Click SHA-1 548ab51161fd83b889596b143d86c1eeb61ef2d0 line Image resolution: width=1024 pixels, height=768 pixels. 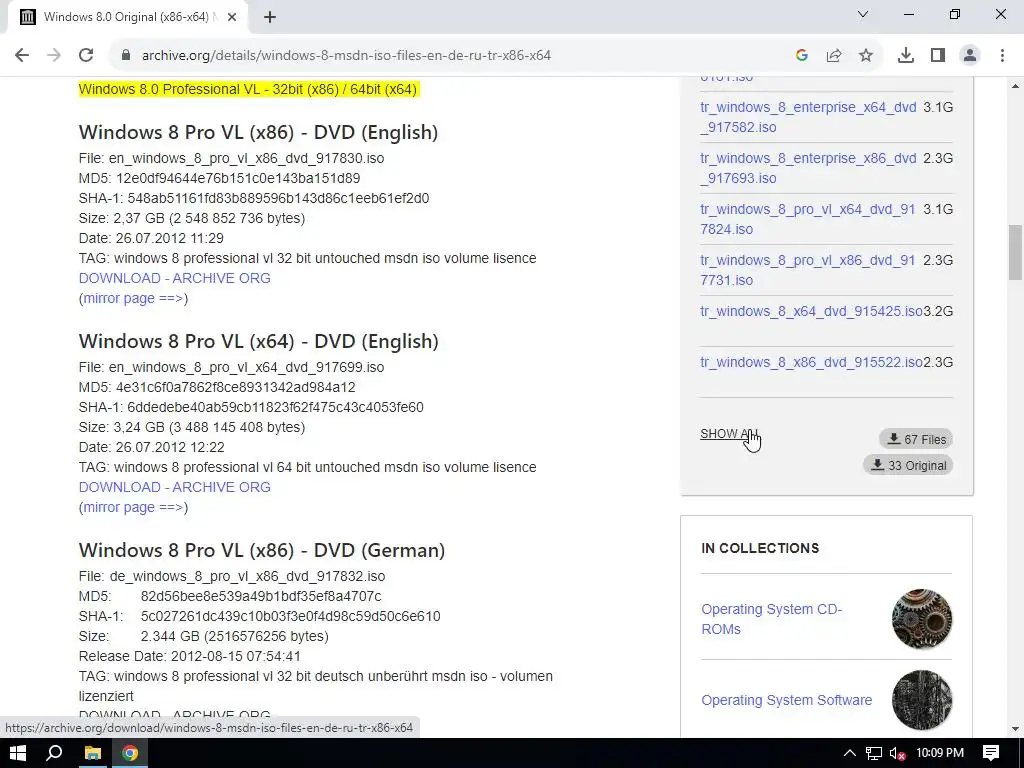pyautogui.click(x=253, y=199)
